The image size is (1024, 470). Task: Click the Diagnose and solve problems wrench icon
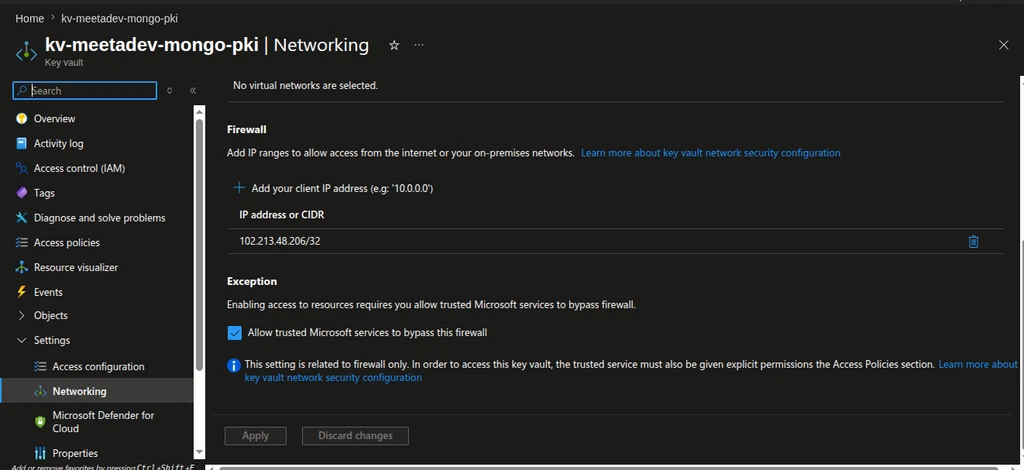point(22,218)
